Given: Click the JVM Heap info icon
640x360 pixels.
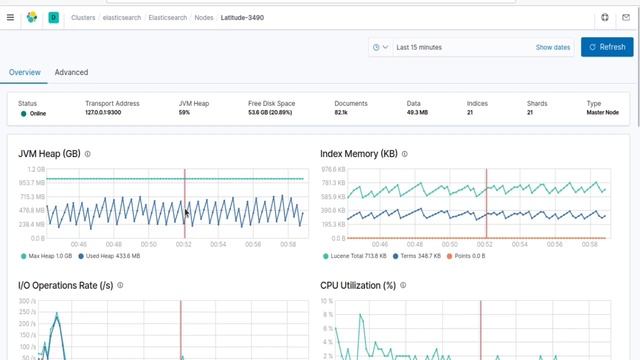Looking at the screenshot, I should tap(87, 154).
